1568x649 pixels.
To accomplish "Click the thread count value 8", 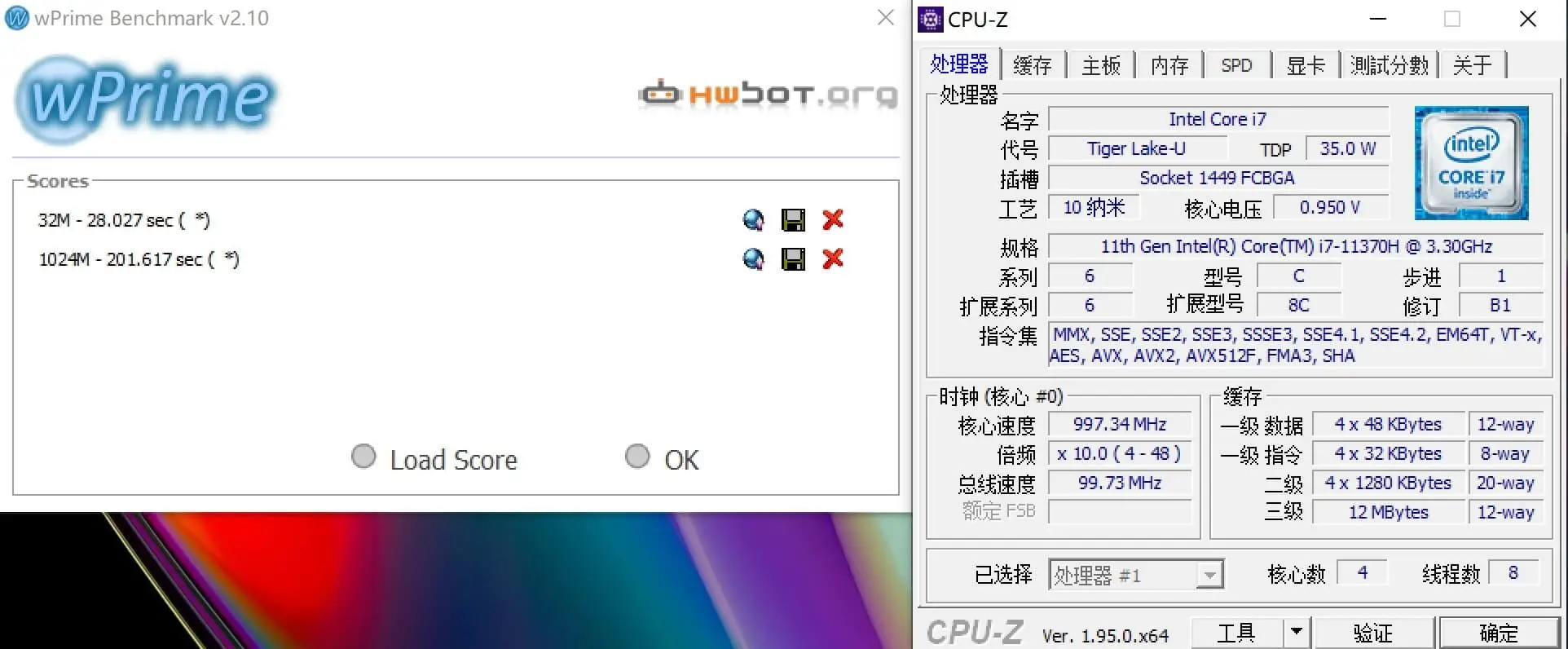I will tap(1513, 572).
